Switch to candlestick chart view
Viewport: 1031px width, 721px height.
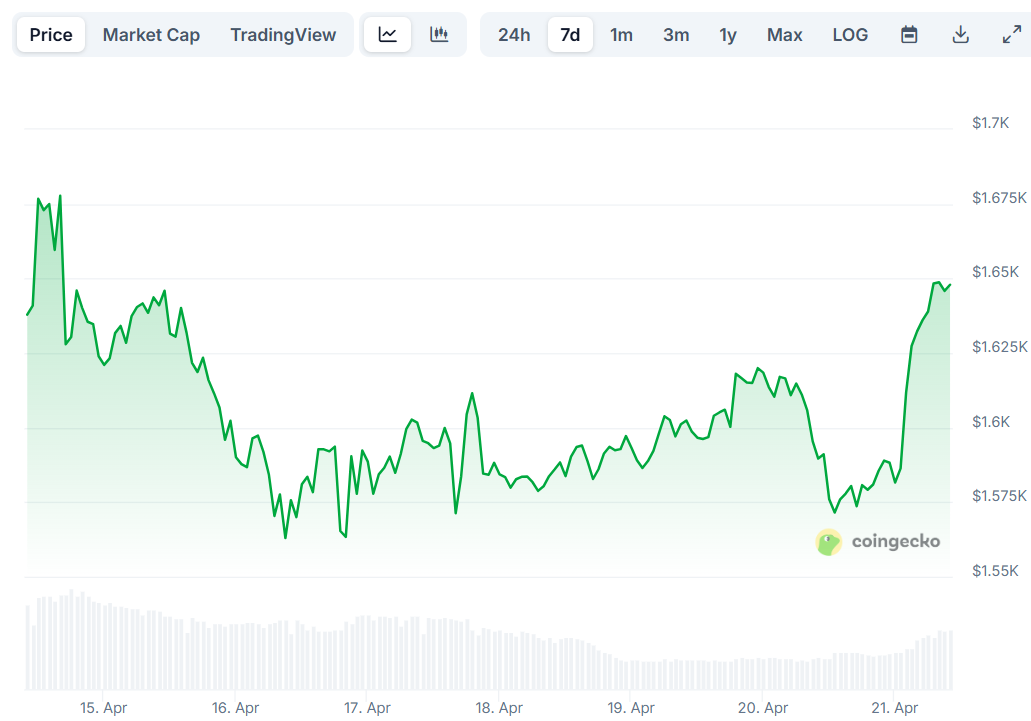click(x=438, y=34)
